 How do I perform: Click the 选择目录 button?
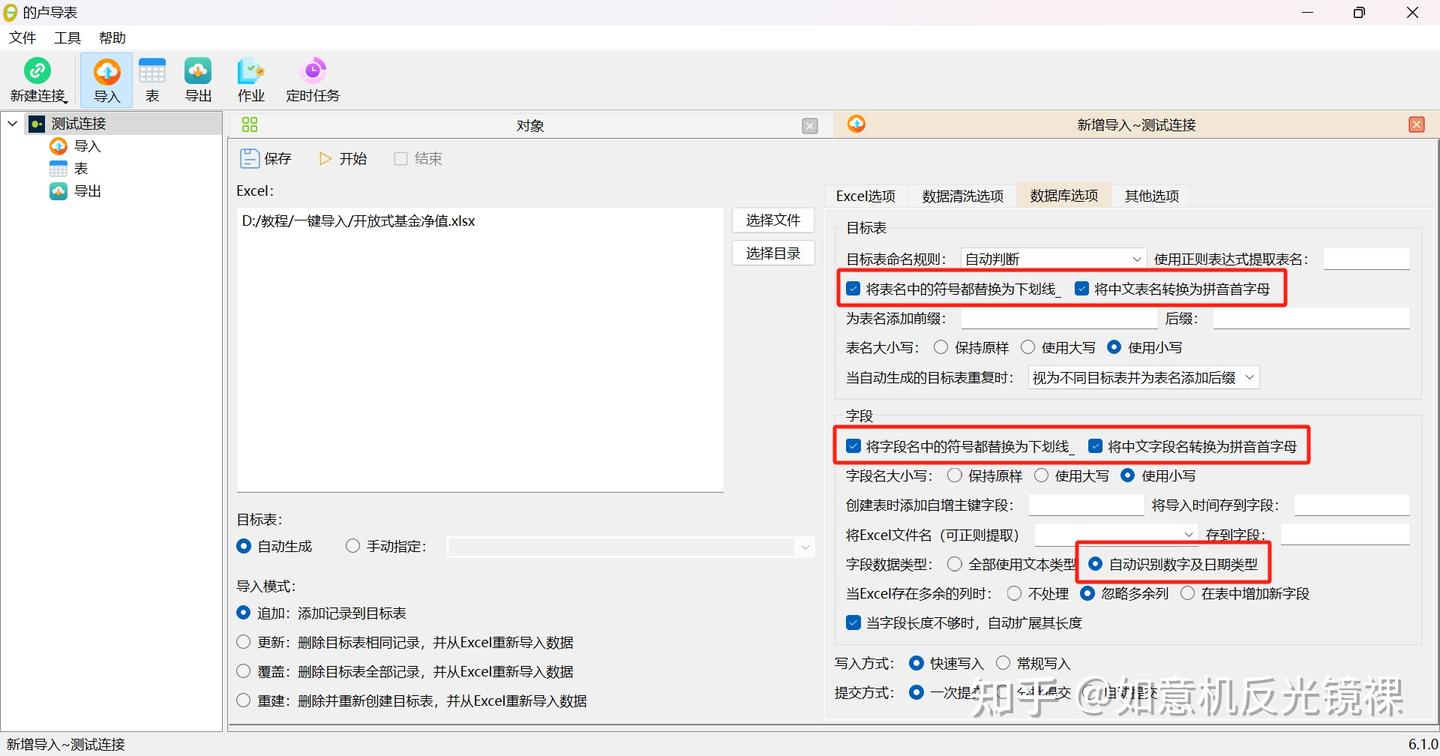point(772,252)
